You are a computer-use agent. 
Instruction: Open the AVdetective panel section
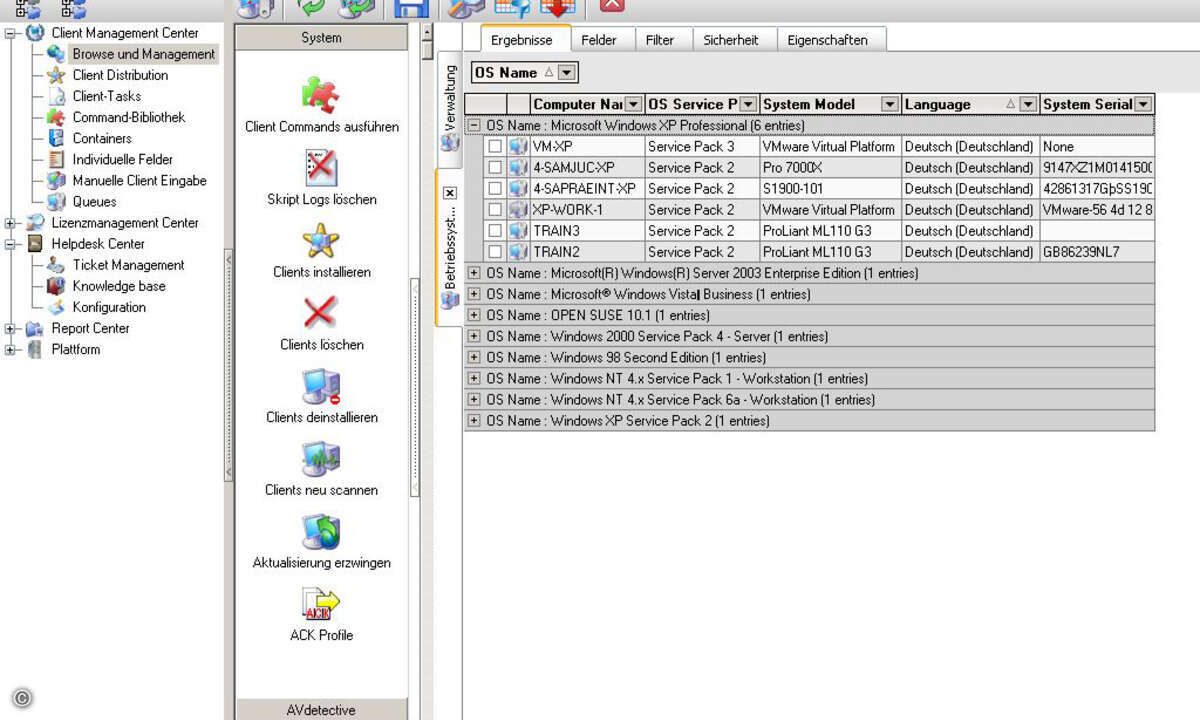tap(321, 710)
